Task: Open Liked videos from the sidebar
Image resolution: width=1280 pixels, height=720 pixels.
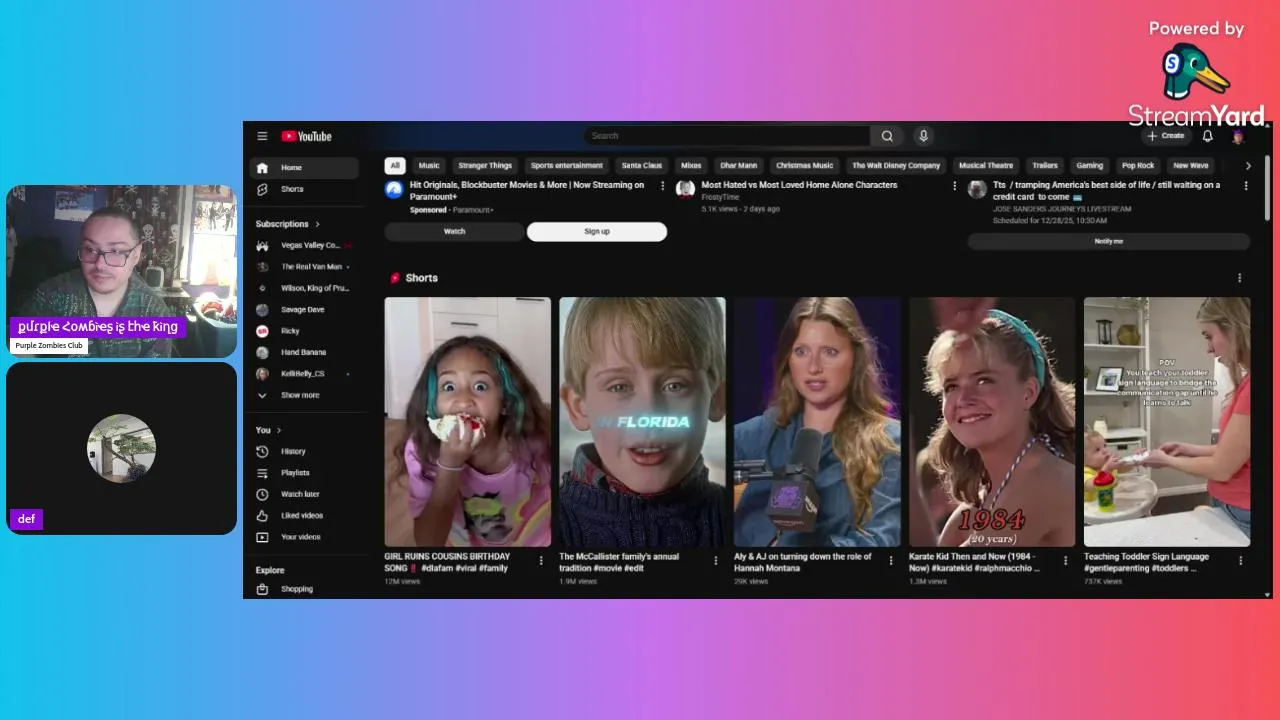Action: (x=304, y=516)
